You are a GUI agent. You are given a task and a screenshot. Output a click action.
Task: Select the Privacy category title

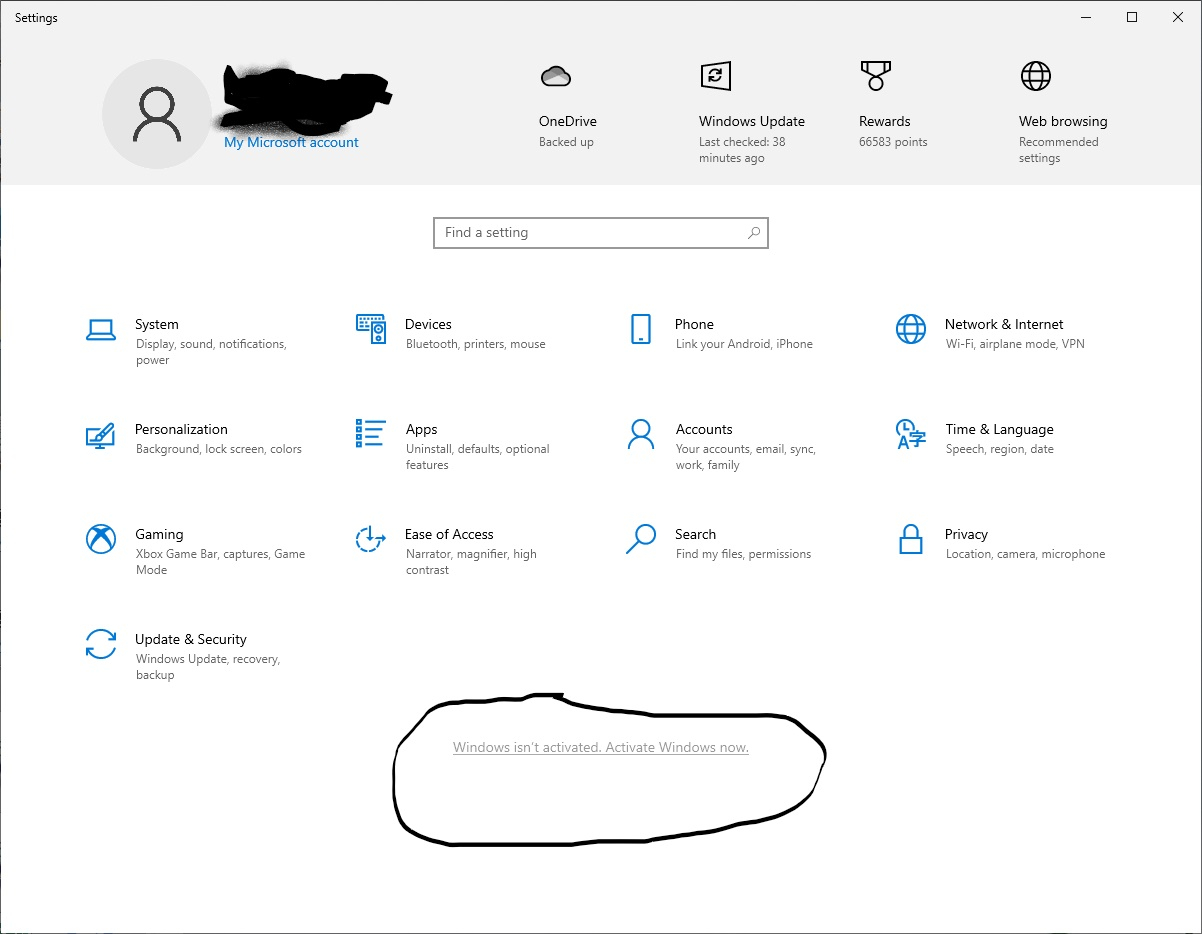pyautogui.click(x=966, y=534)
